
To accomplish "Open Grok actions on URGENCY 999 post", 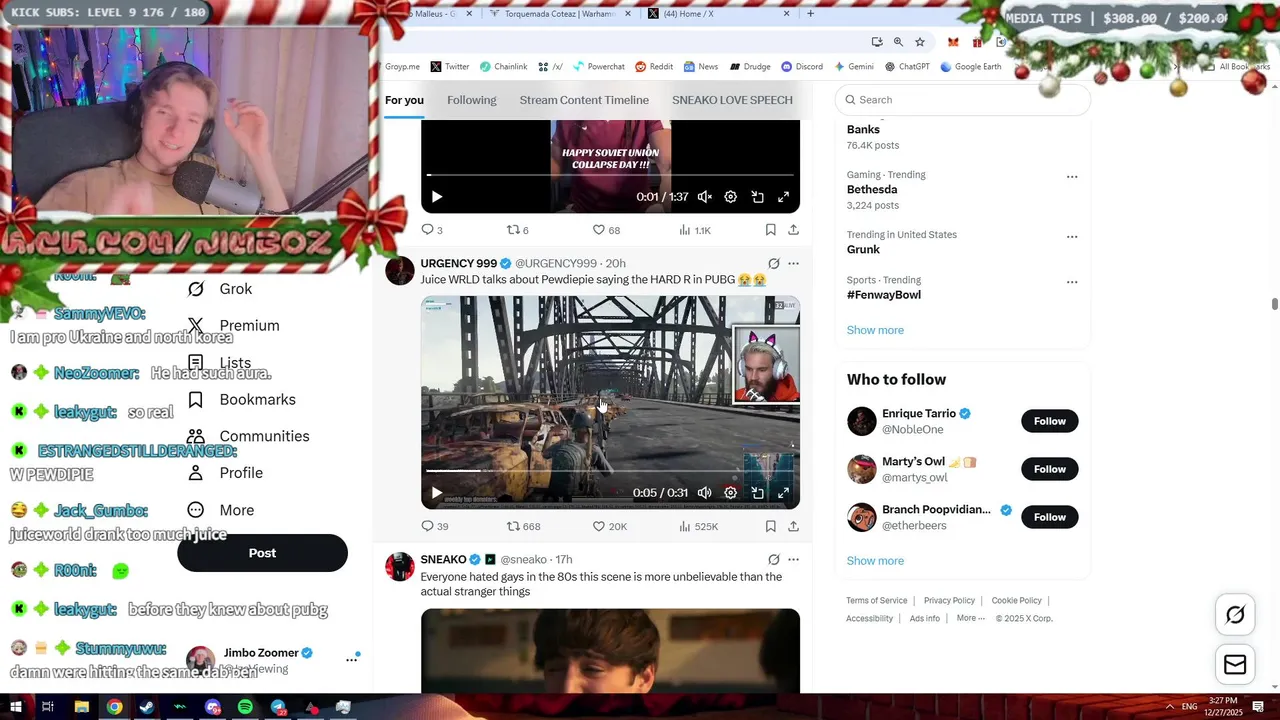I will pos(773,264).
